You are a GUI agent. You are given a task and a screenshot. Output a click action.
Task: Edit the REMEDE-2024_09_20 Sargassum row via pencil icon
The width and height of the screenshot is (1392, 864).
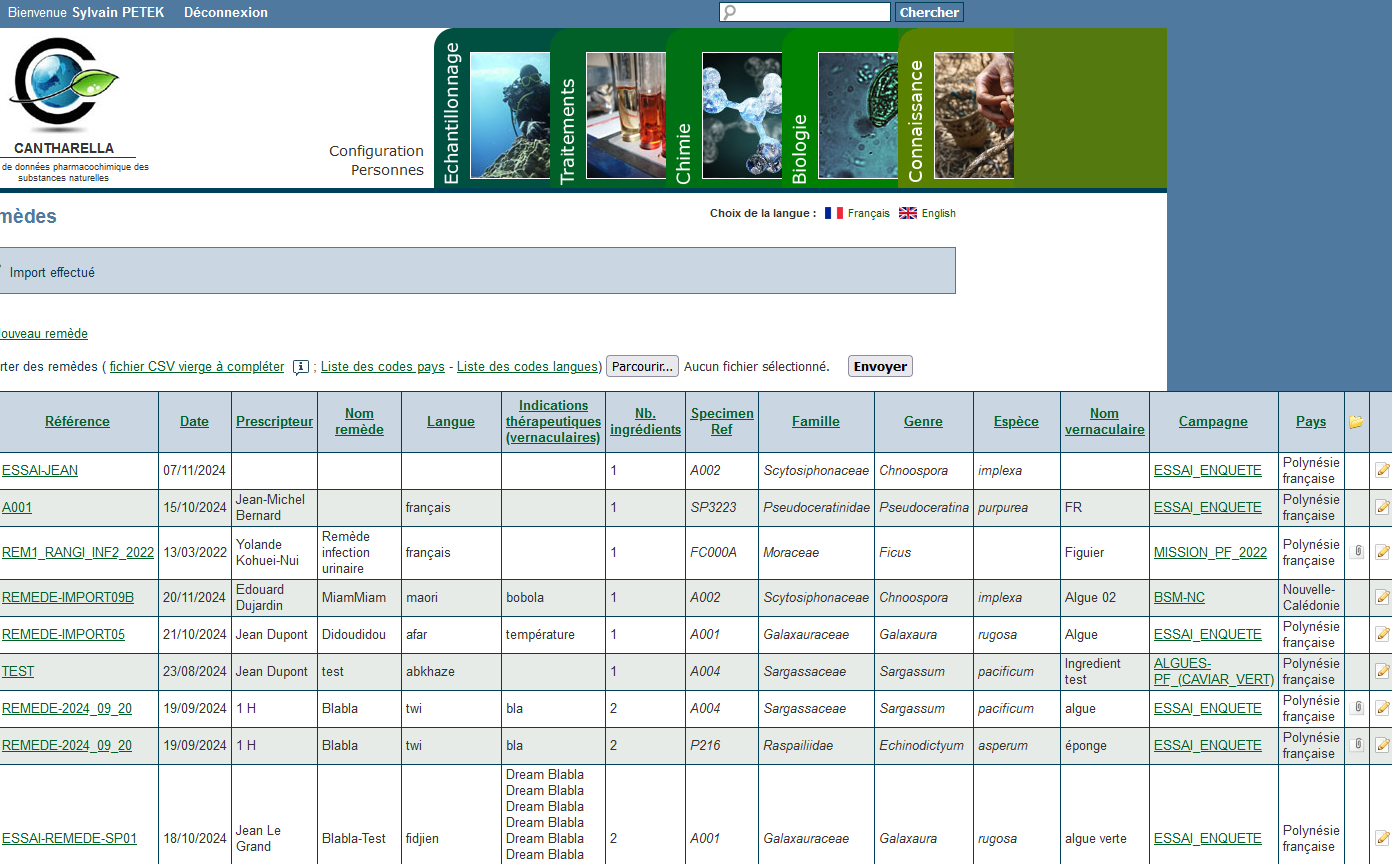point(1383,708)
